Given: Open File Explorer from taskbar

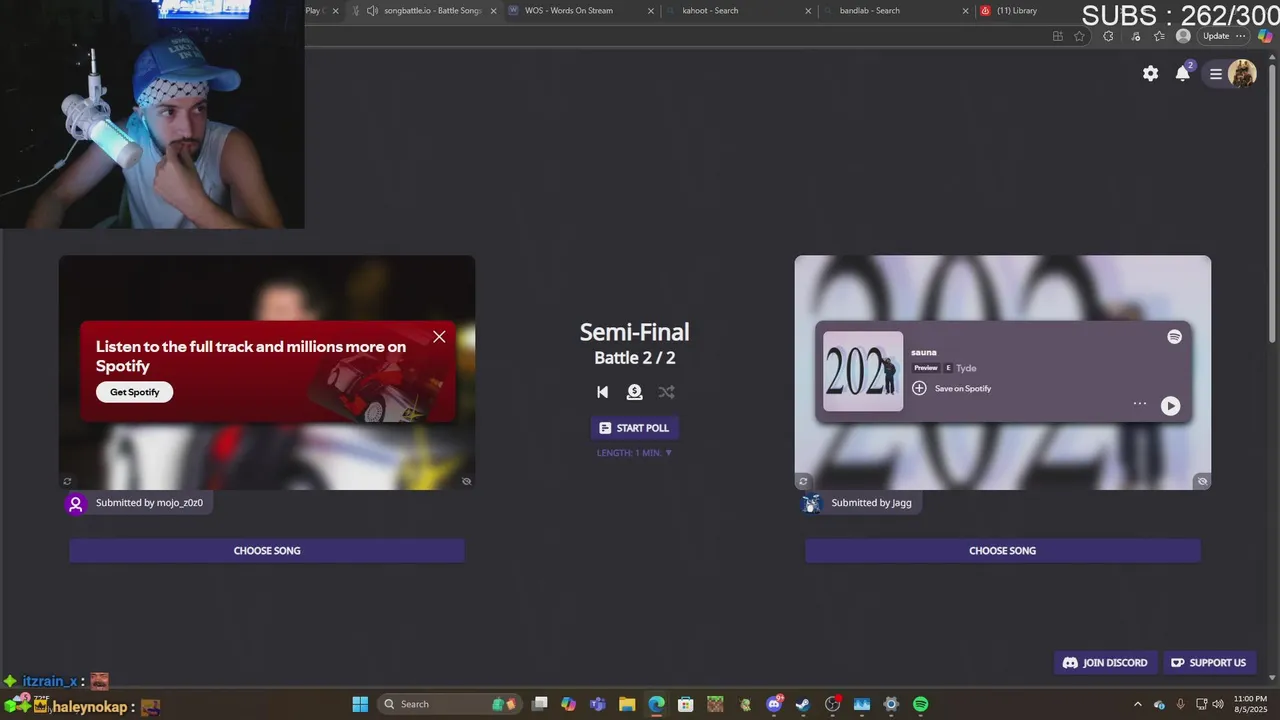Looking at the screenshot, I should (x=627, y=704).
